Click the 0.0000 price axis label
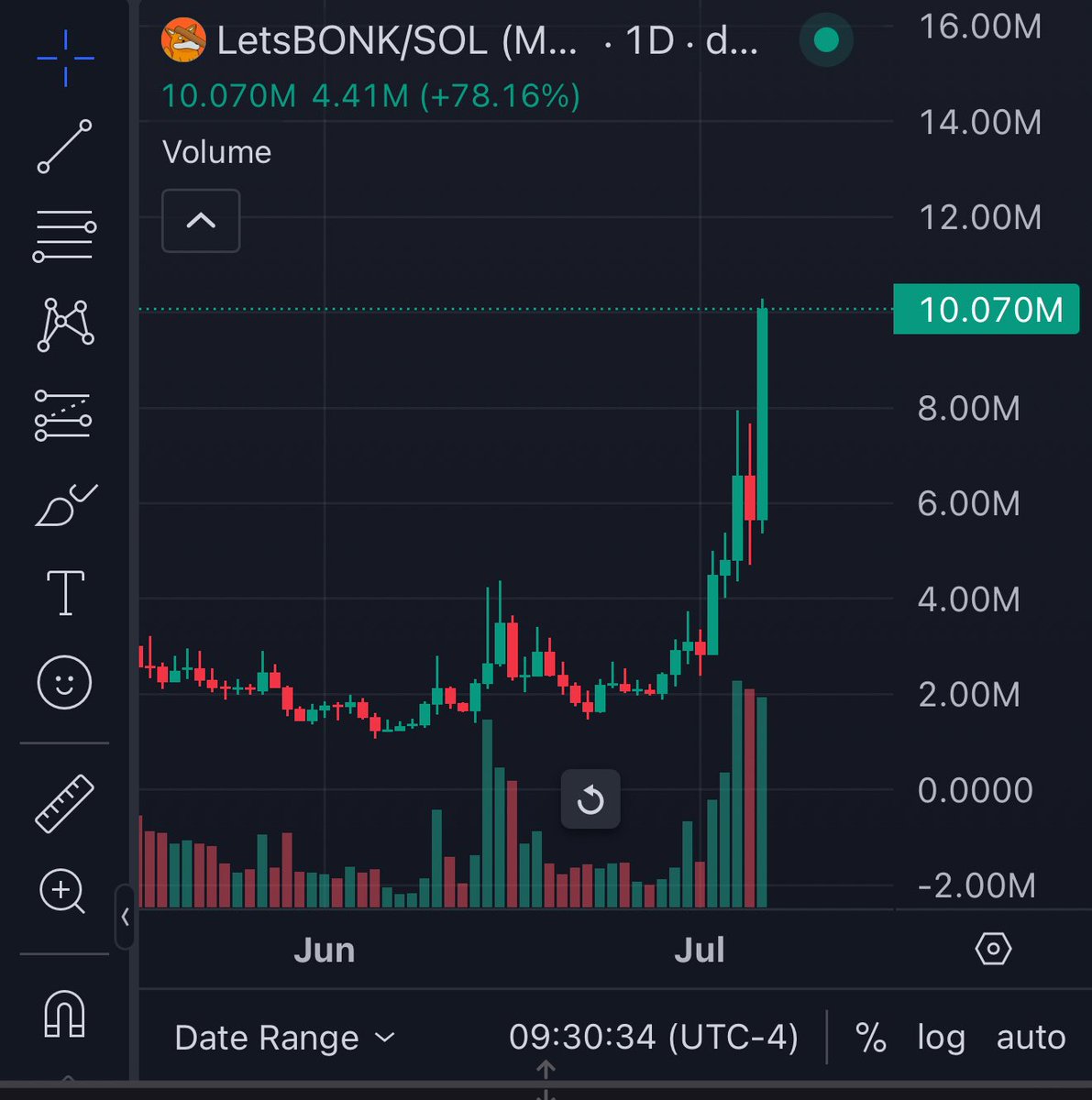This screenshot has height=1100, width=1092. coord(975,790)
